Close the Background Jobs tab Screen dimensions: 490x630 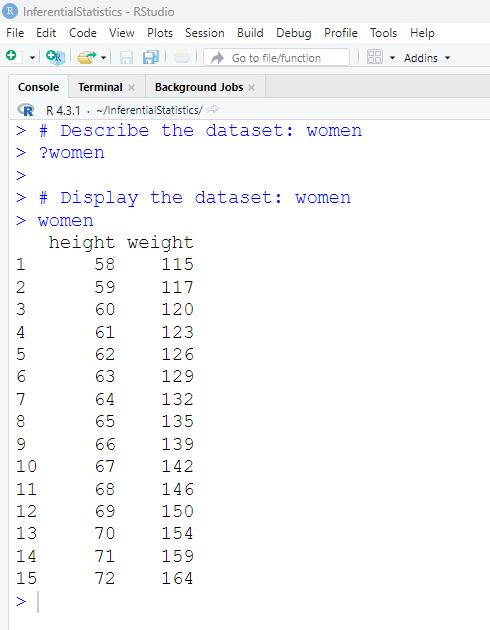[x=251, y=87]
